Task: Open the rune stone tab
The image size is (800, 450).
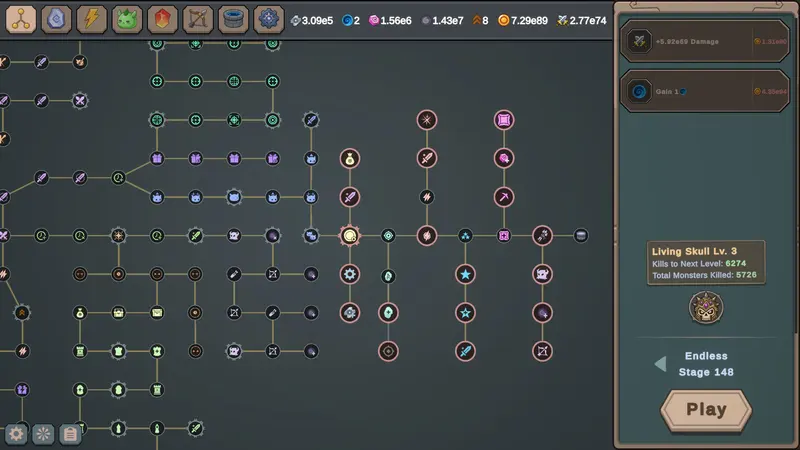Action: coord(56,19)
